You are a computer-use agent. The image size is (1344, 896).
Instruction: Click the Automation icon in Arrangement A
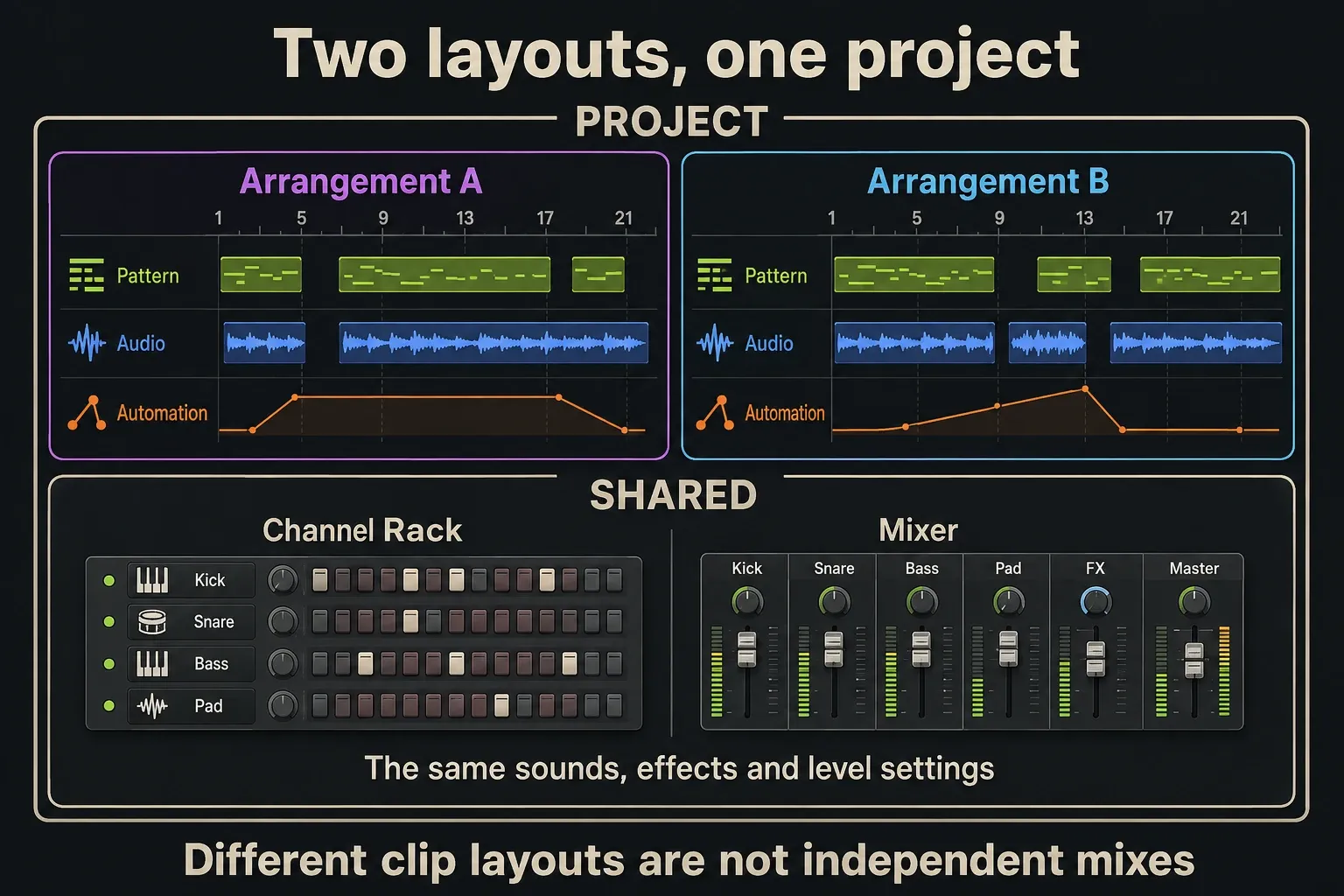87,413
